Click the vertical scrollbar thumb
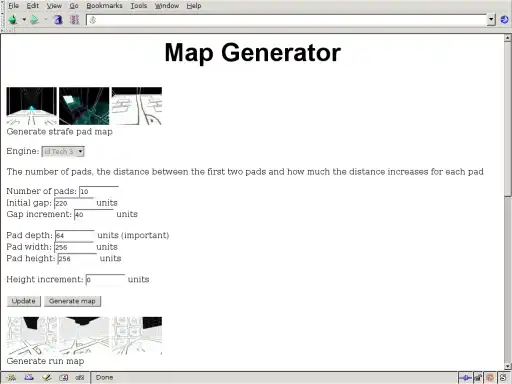Viewport: 512px width, 384px height. (x=508, y=119)
